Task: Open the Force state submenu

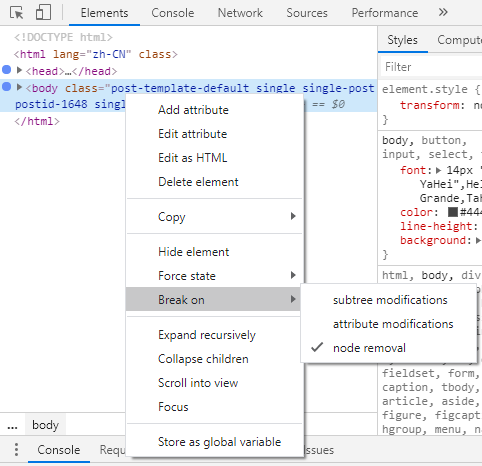Action: pos(214,276)
